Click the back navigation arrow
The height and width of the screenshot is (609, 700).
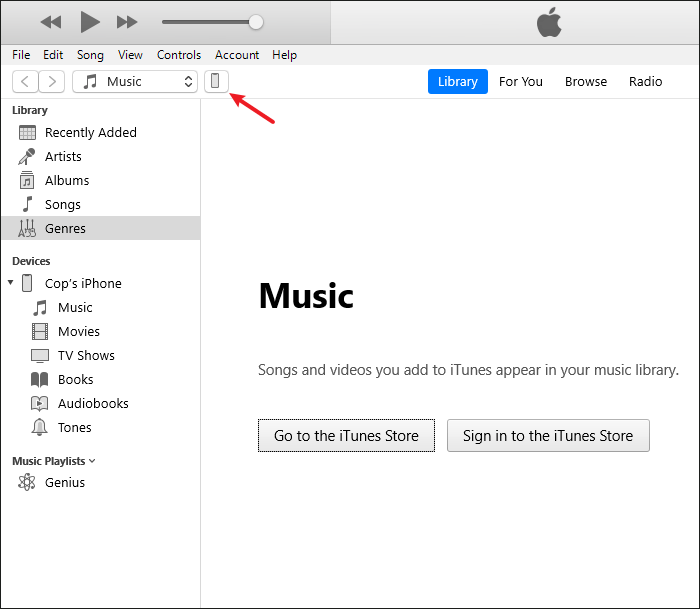(x=25, y=81)
